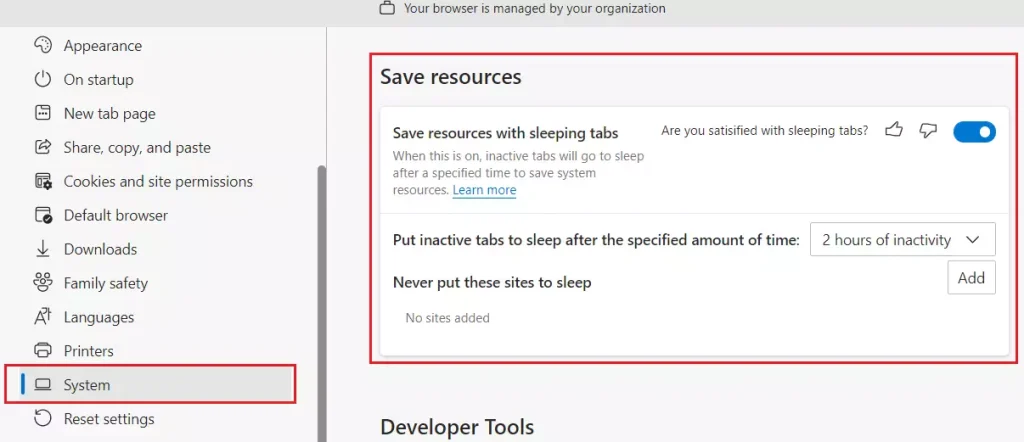1024x442 pixels.
Task: Open Appearance settings
Action: click(x=103, y=46)
